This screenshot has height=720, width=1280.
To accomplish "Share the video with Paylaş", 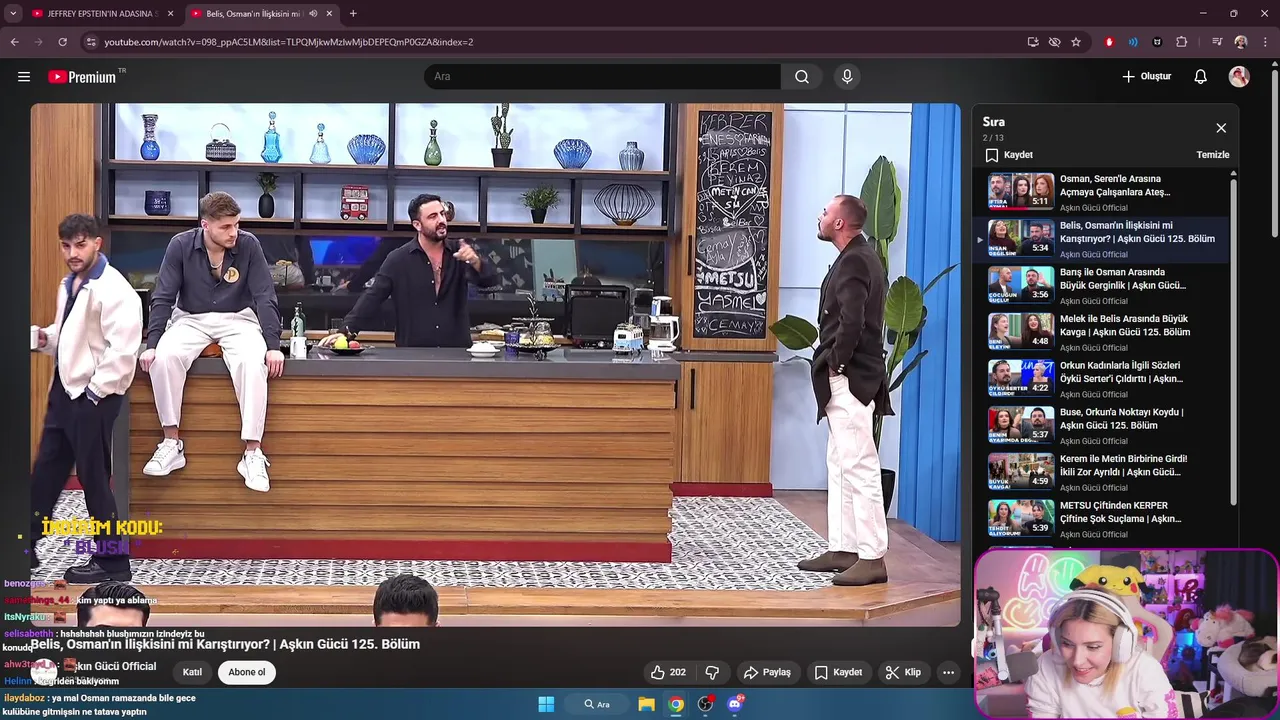I will click(x=767, y=672).
